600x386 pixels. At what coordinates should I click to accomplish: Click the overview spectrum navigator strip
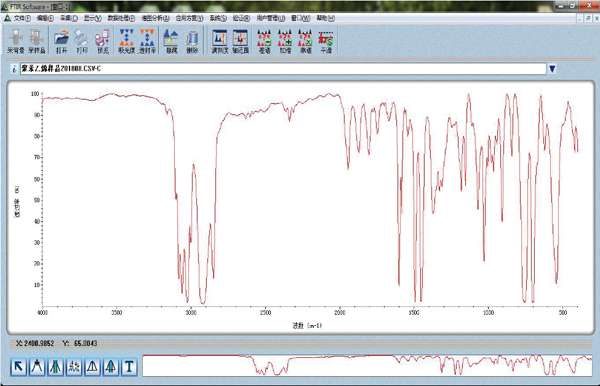point(367,365)
